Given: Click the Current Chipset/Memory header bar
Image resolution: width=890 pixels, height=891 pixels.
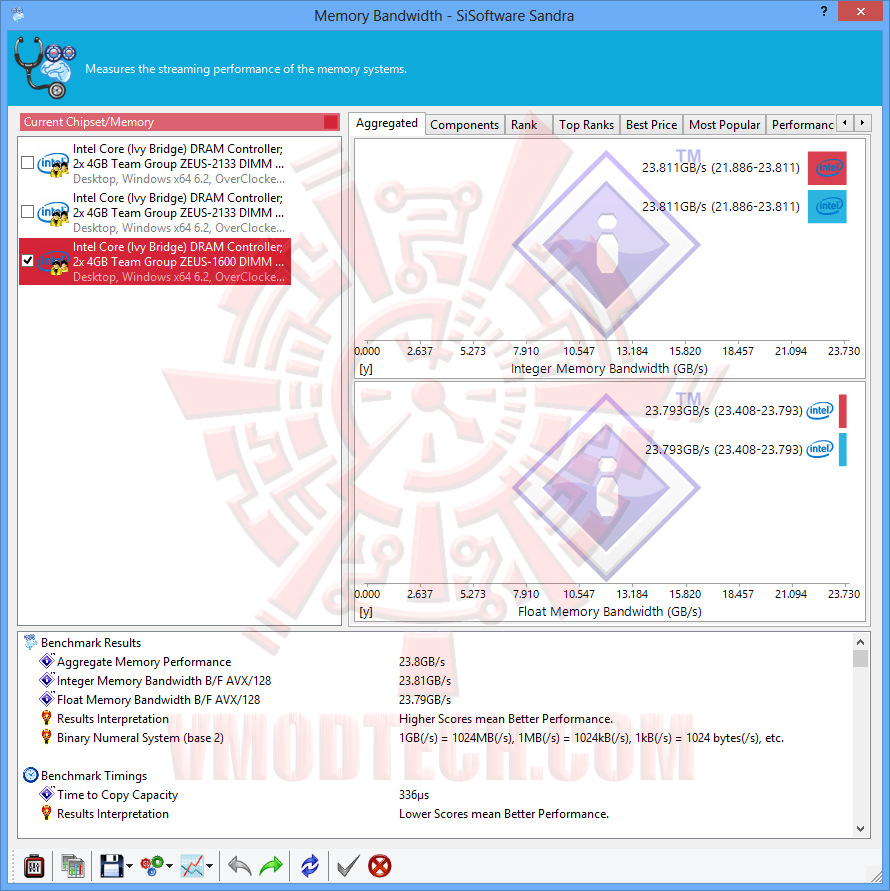Looking at the screenshot, I should (x=180, y=122).
